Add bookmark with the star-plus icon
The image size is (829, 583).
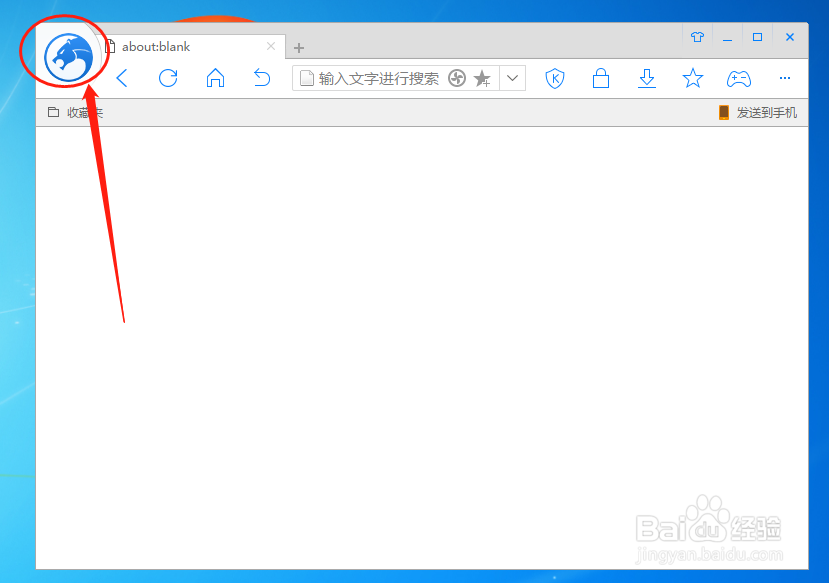click(482, 78)
